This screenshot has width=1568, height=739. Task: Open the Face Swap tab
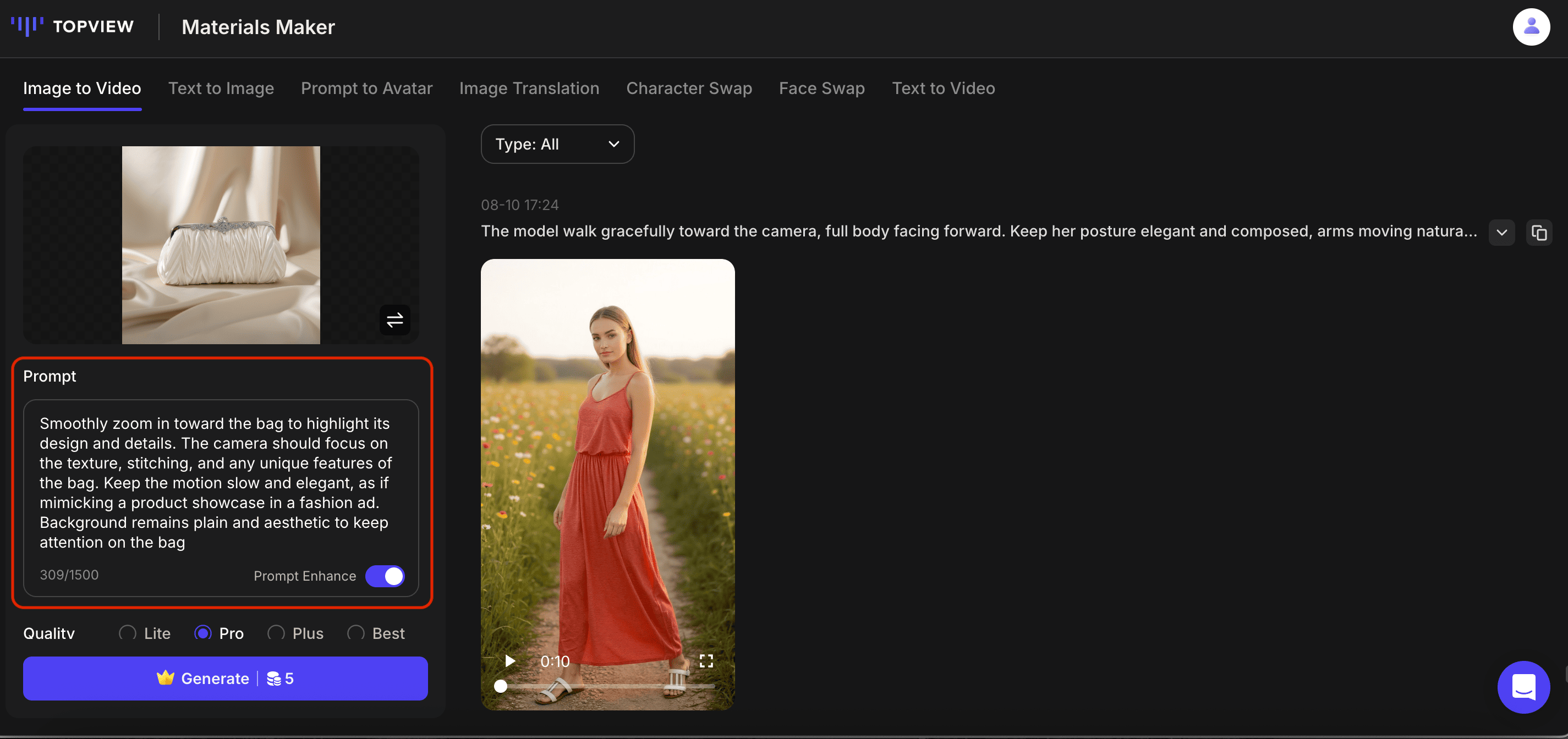coord(821,88)
